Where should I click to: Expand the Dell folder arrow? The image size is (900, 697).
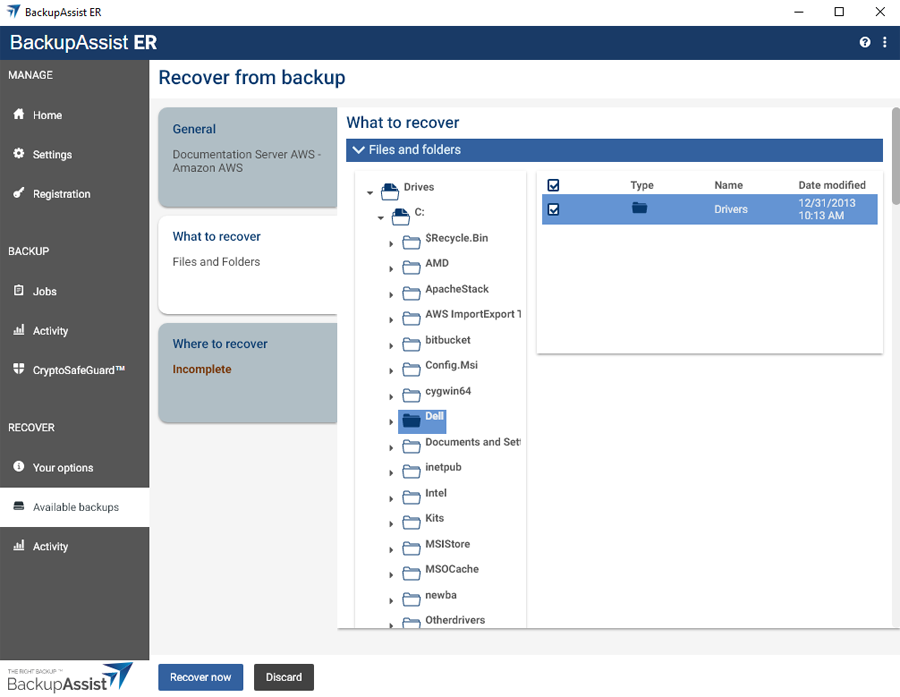391,422
